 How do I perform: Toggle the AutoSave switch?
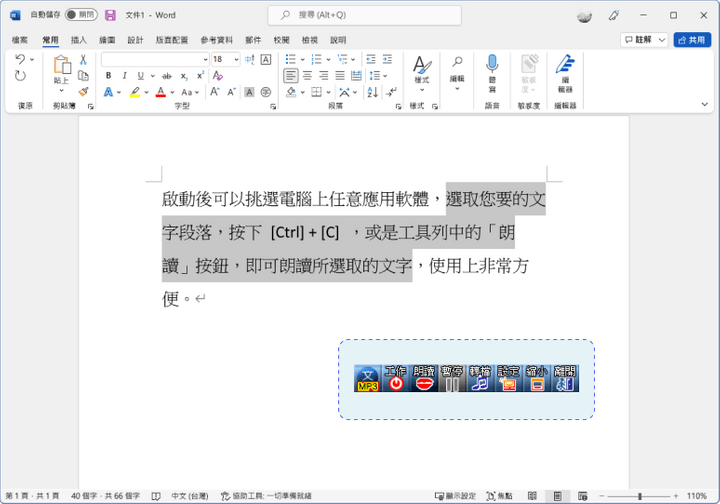click(x=81, y=15)
